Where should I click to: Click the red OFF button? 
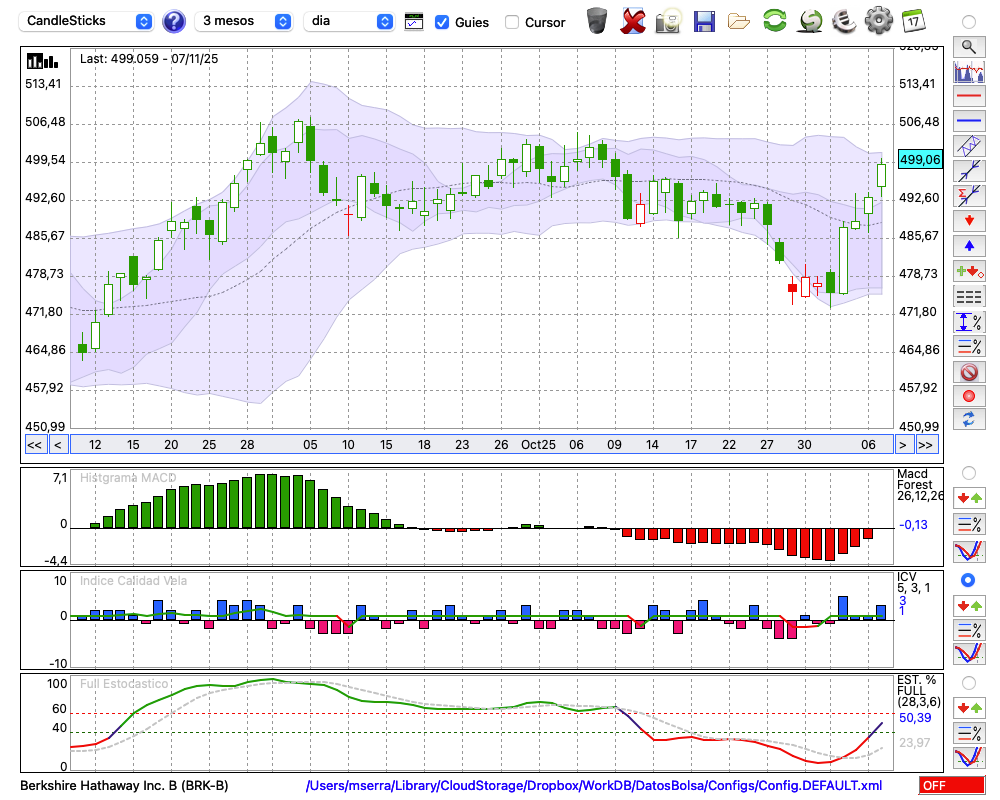click(951, 786)
